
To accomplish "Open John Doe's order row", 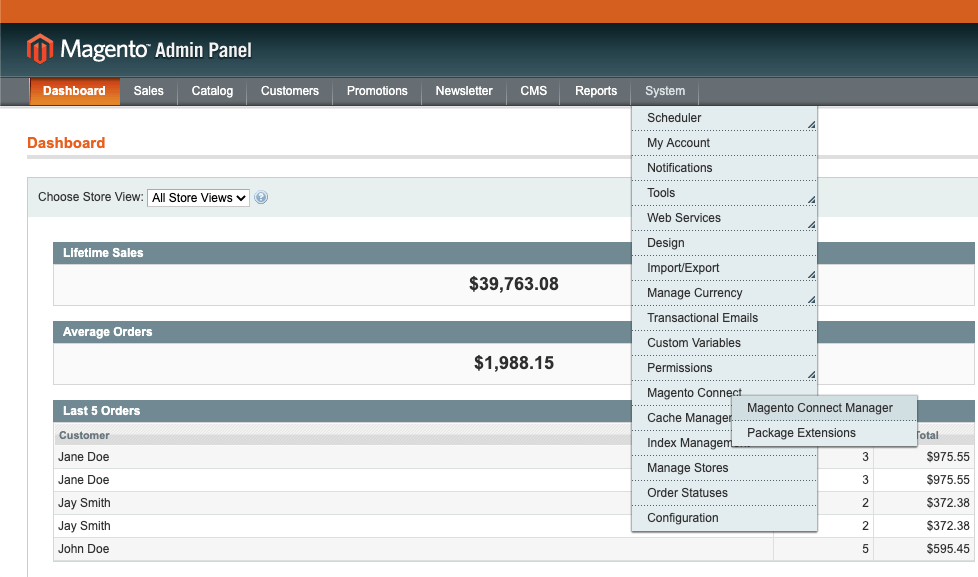I will tap(84, 549).
